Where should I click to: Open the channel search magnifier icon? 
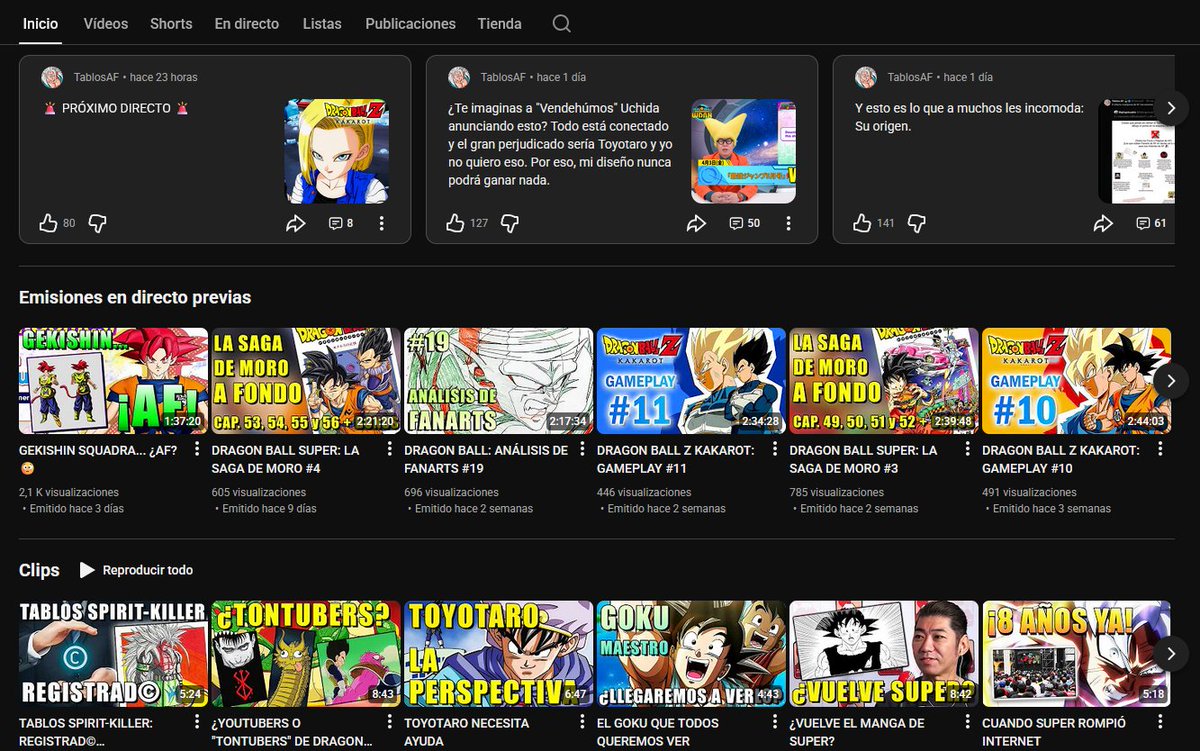pyautogui.click(x=562, y=23)
